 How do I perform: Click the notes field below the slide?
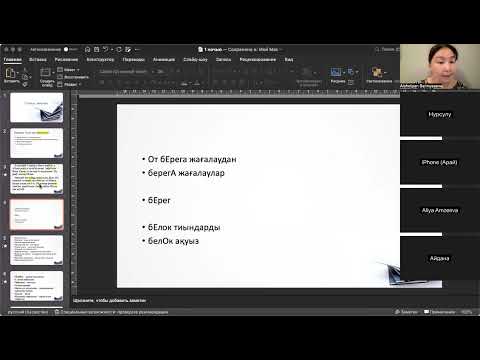pos(233,300)
